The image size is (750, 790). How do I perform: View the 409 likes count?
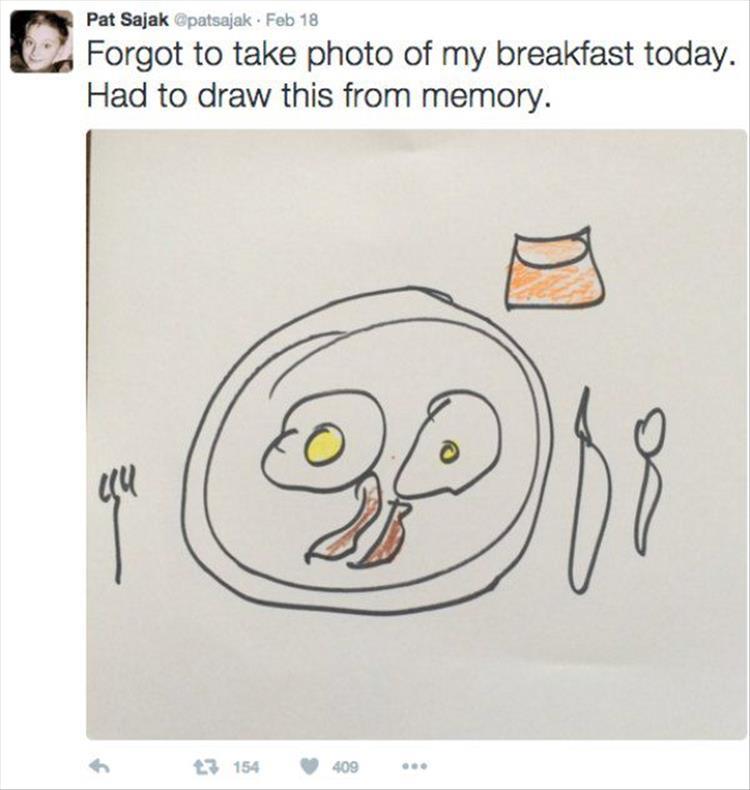click(x=345, y=767)
